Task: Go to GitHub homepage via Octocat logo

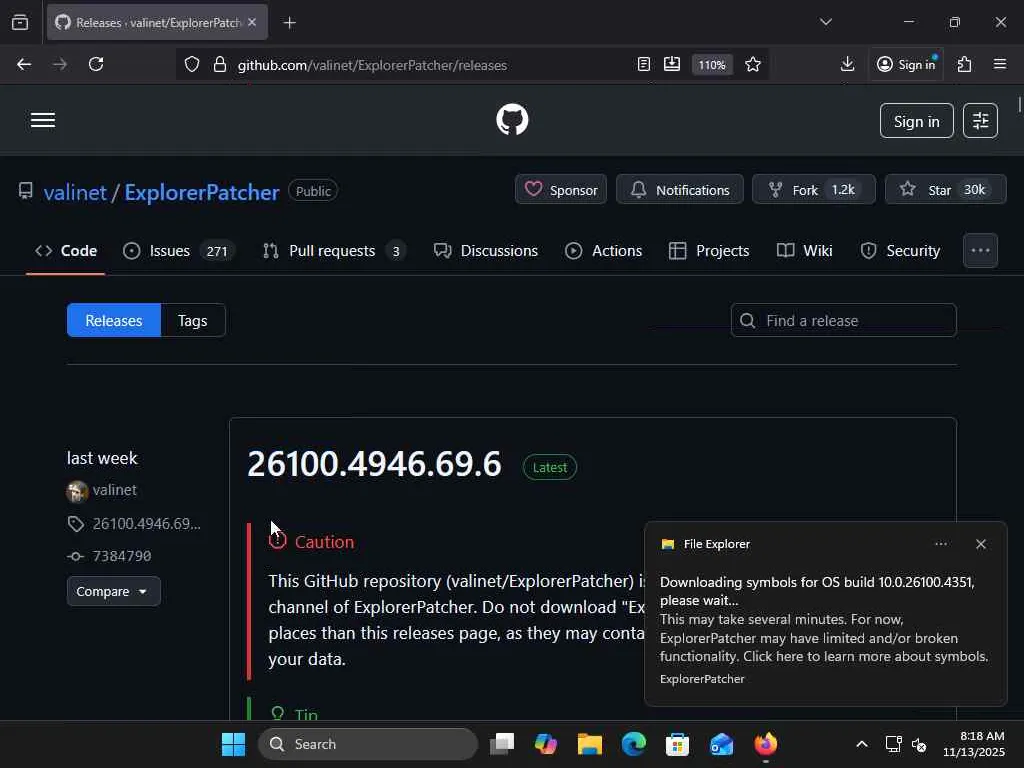Action: click(512, 120)
